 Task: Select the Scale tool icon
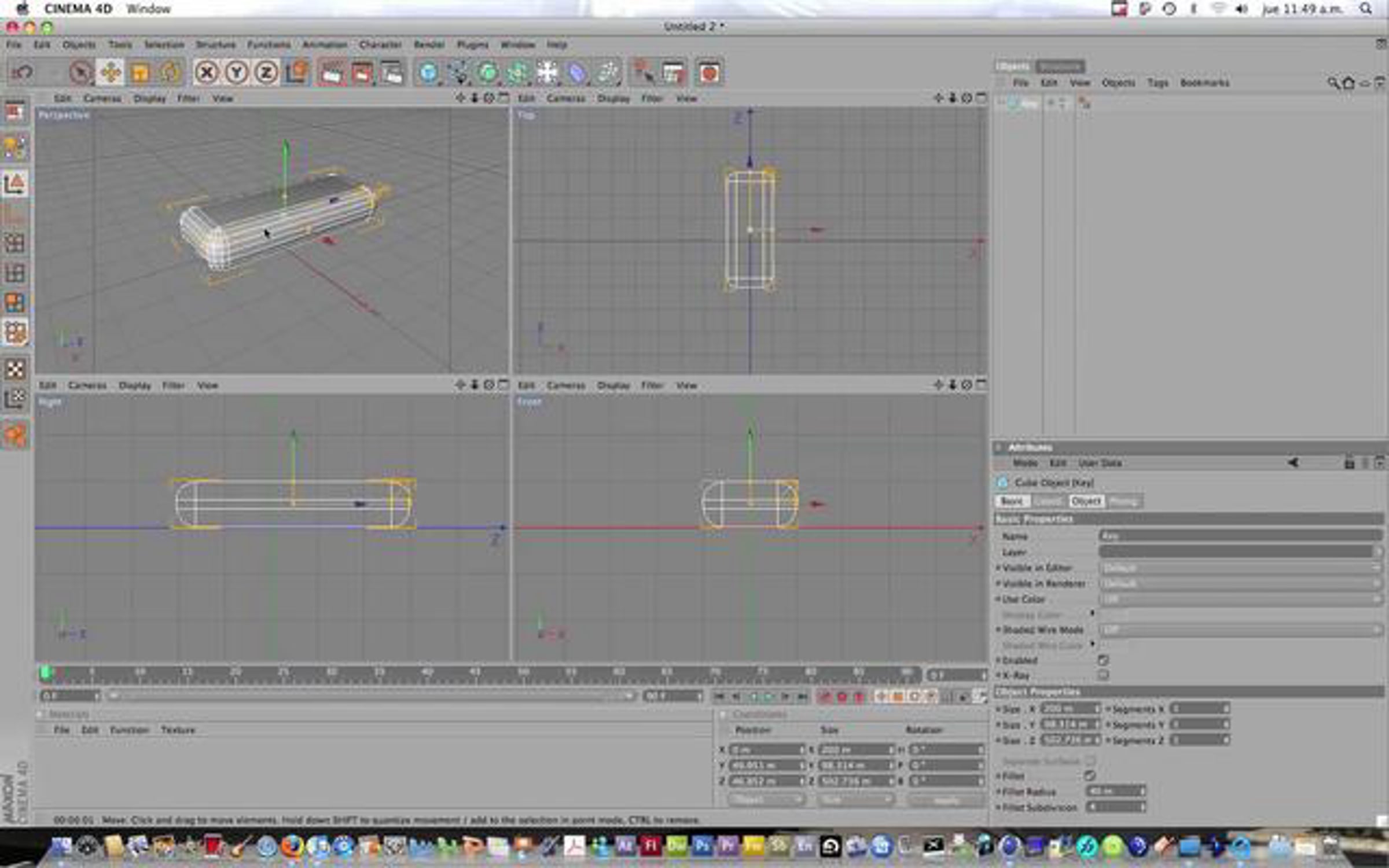pos(140,73)
